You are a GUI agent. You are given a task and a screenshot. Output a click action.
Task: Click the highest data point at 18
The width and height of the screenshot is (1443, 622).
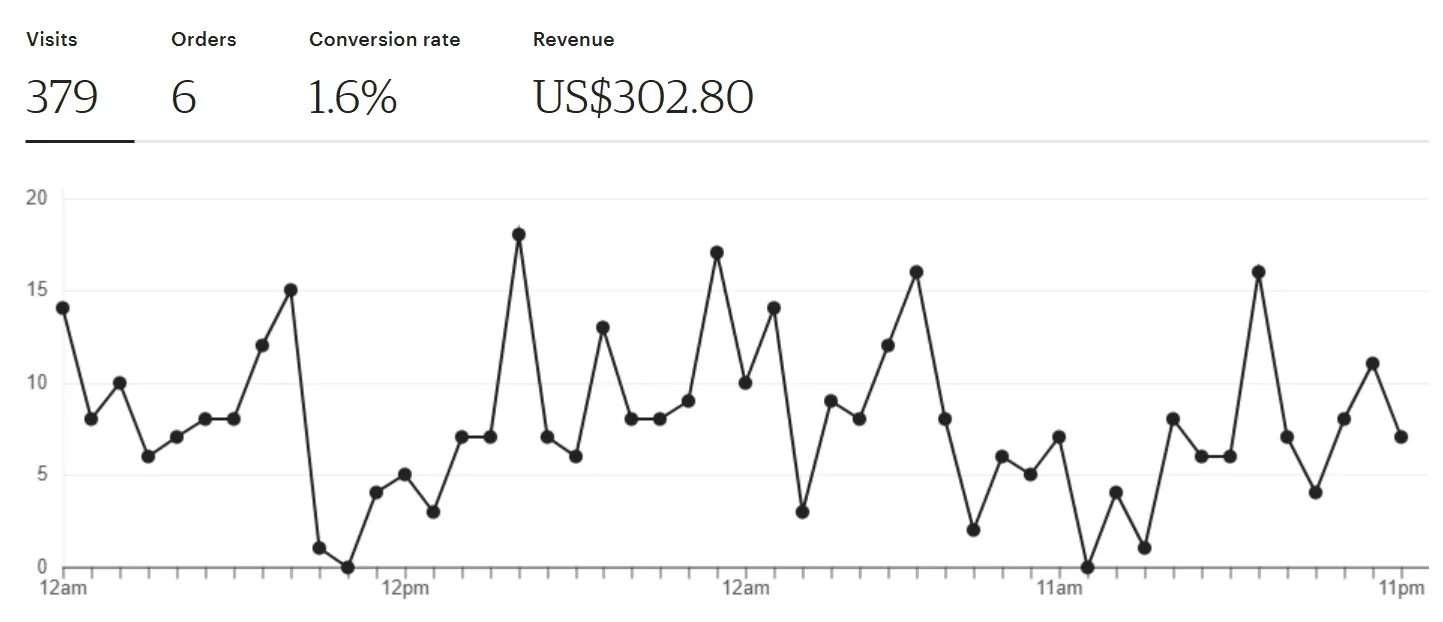(x=518, y=235)
